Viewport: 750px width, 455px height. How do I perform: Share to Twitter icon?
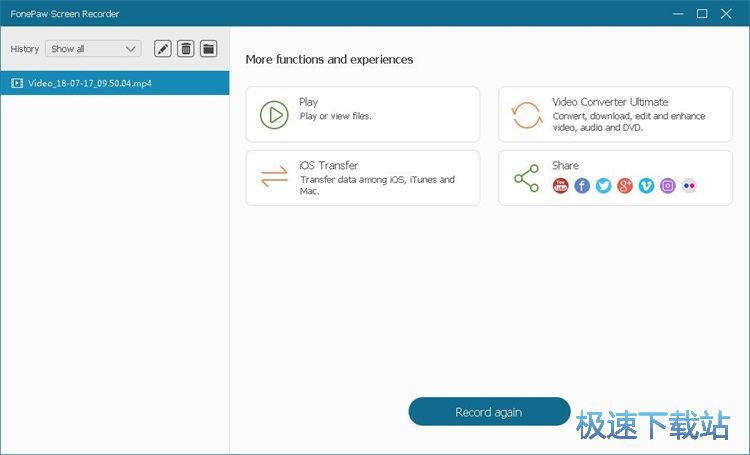[604, 186]
